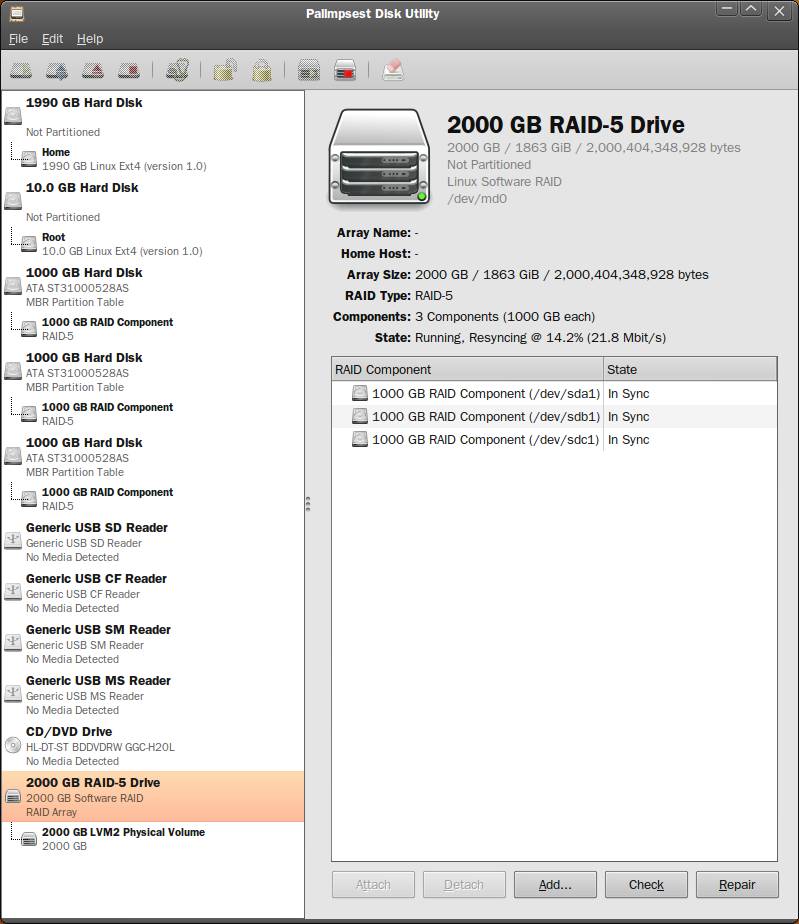Click the Unlock encrypted volume padlock icon
The height and width of the screenshot is (924, 799).
[x=225, y=70]
